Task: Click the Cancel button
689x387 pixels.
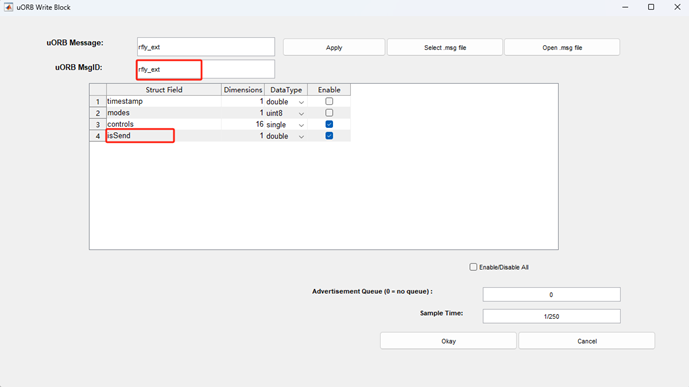Action: tap(587, 341)
